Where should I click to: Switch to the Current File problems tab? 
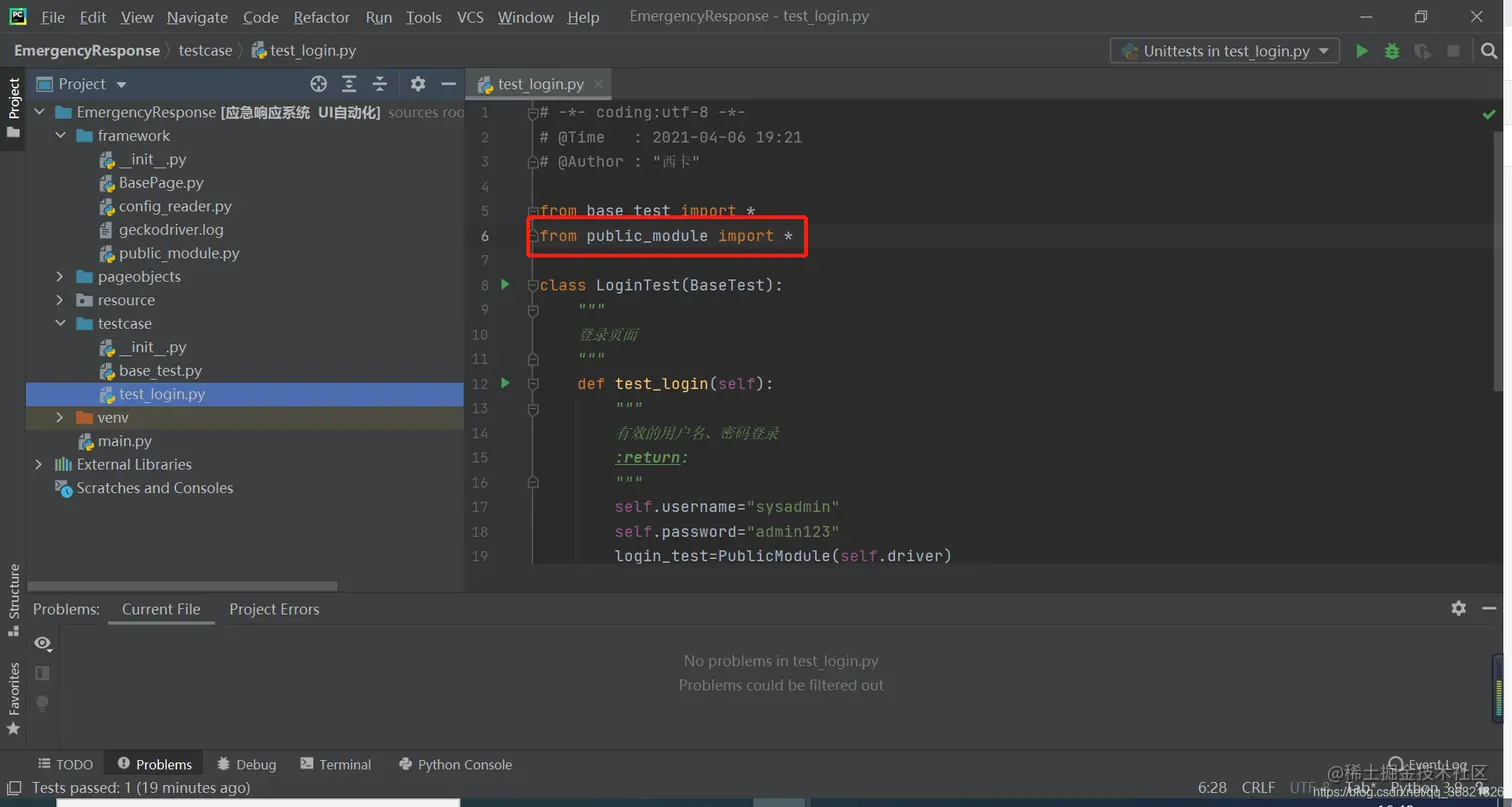[x=161, y=609]
